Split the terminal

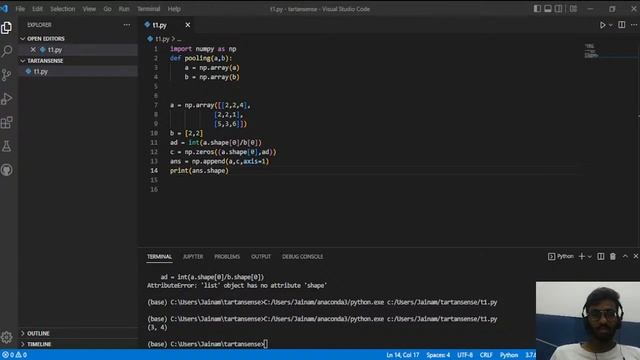click(601, 256)
